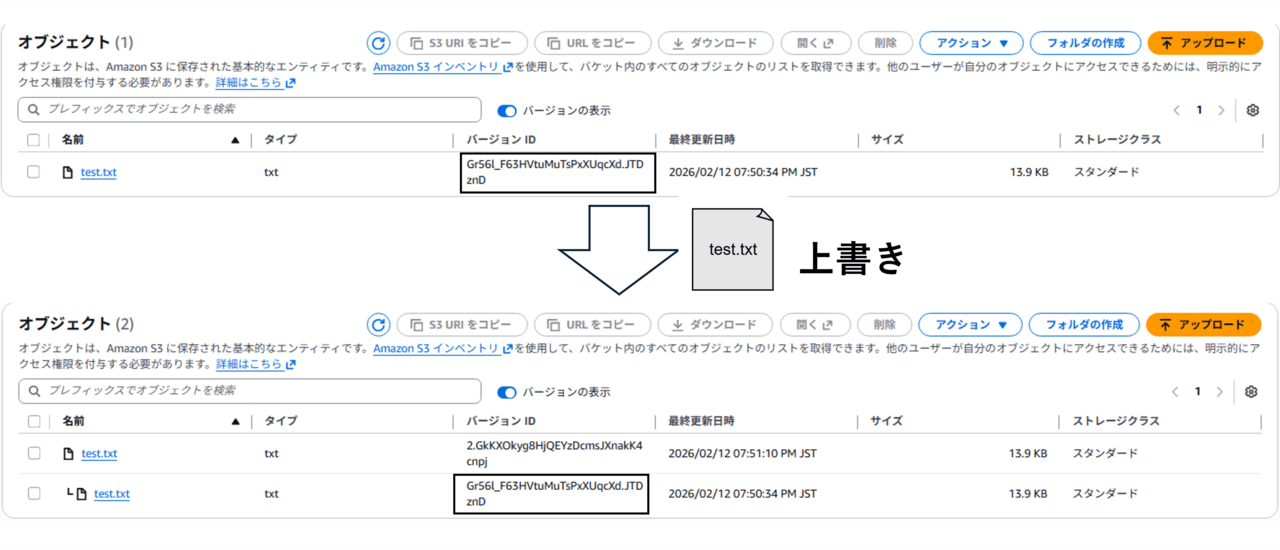
Task: Open the gear settings in the オブジェクト (2) panel
Action: (x=1251, y=392)
